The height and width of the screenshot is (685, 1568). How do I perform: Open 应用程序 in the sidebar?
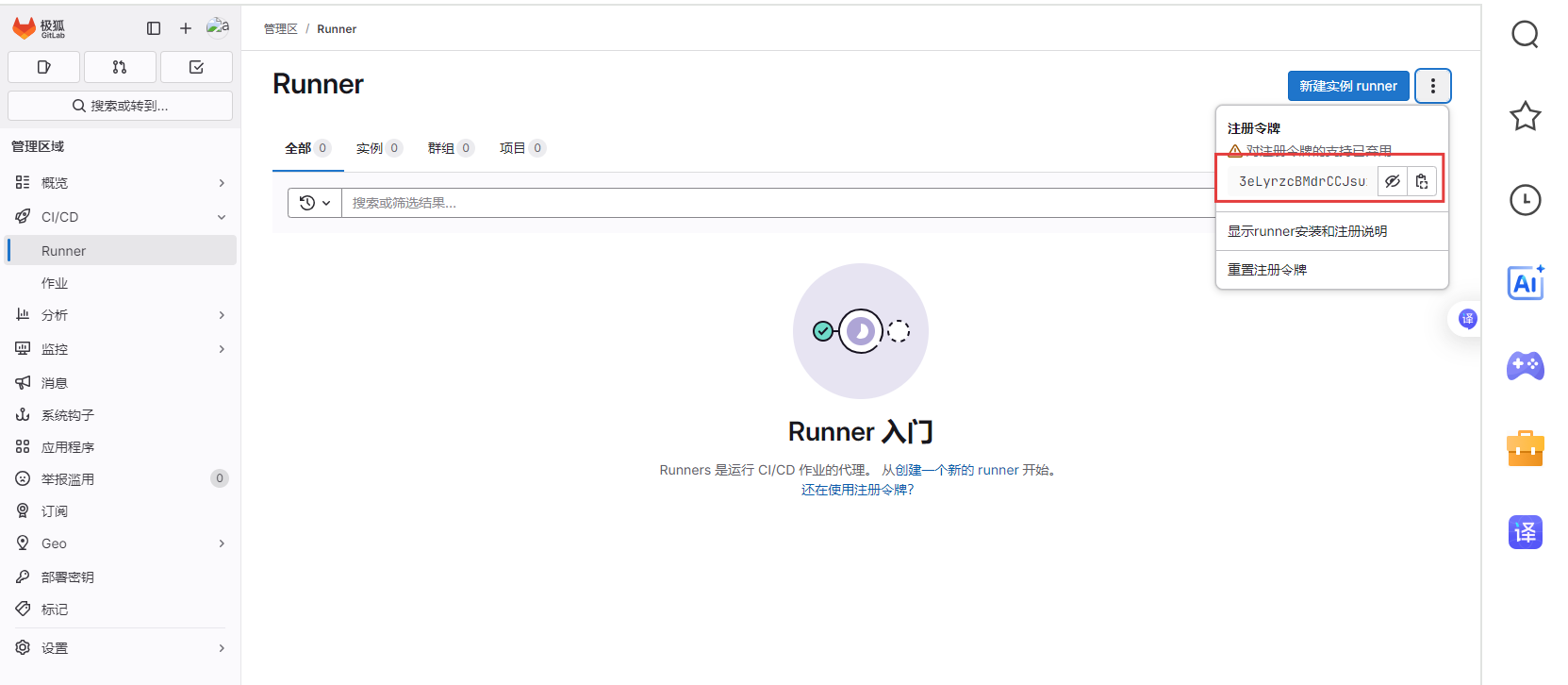click(x=120, y=447)
